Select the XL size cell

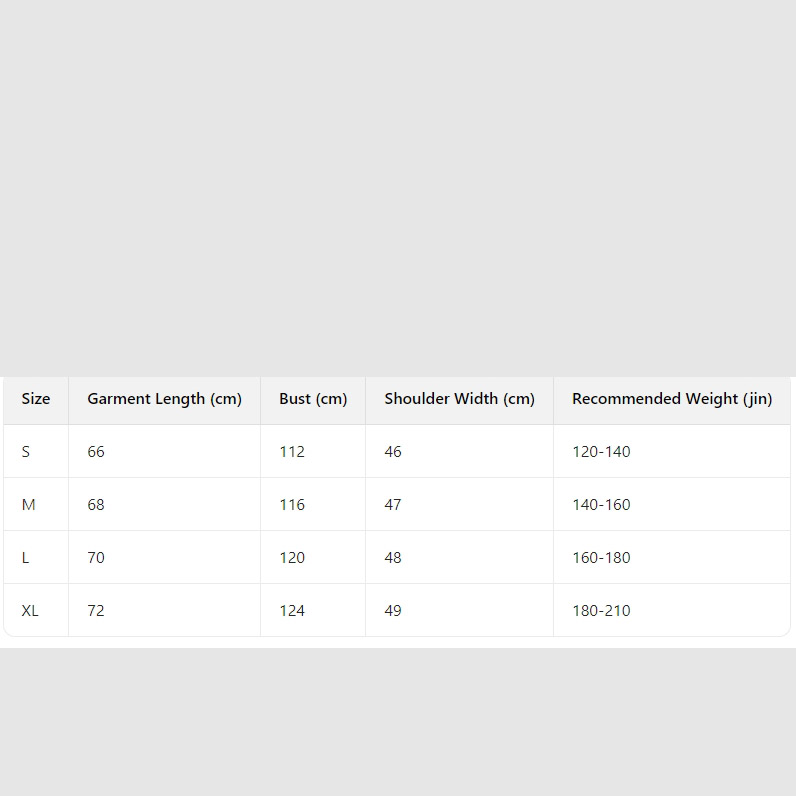click(x=30, y=611)
